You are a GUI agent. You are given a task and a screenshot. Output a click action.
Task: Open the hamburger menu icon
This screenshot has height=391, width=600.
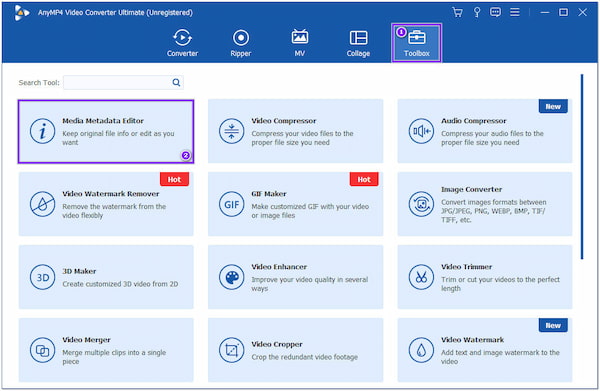click(x=515, y=12)
